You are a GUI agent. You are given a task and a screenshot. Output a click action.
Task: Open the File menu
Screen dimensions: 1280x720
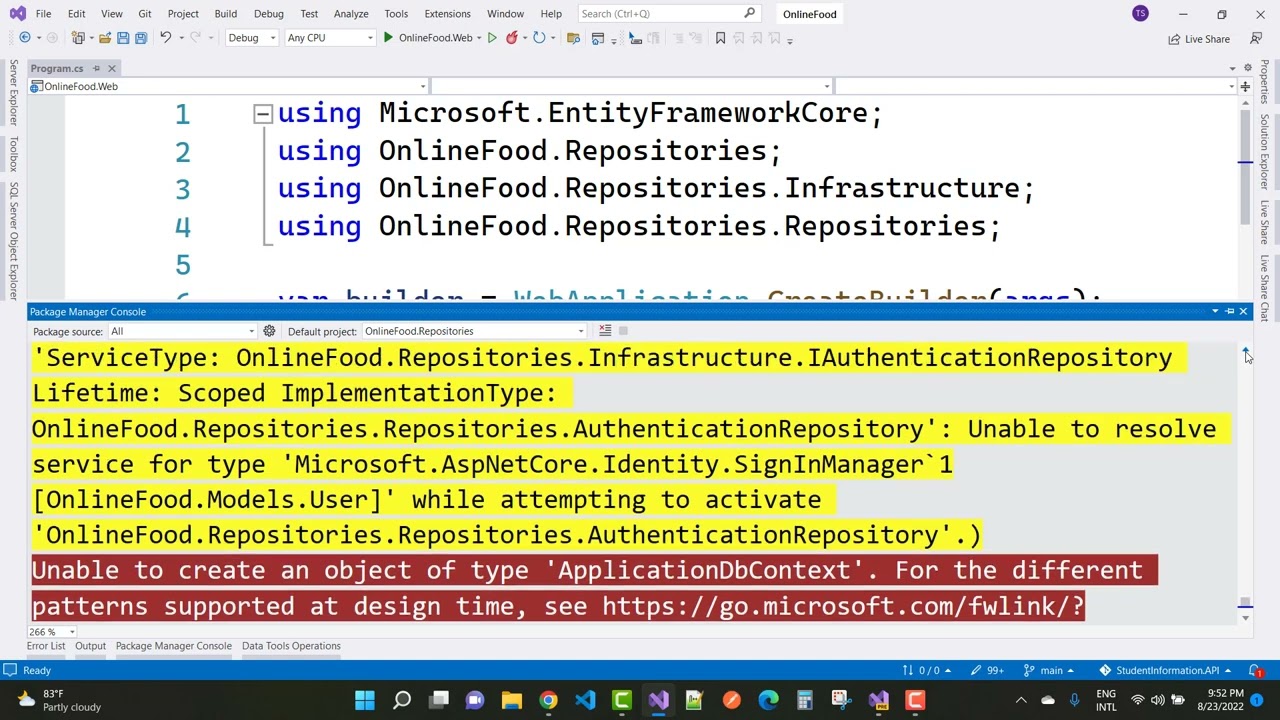click(x=43, y=14)
